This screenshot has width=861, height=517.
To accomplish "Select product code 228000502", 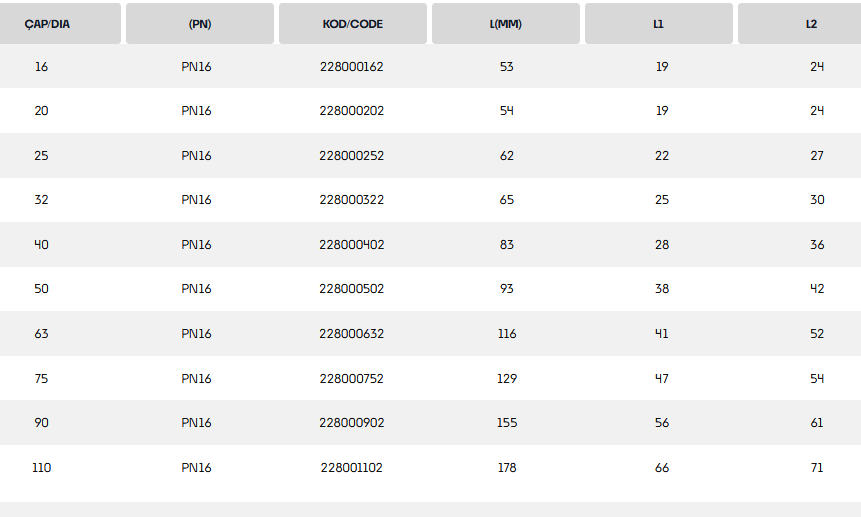I will coord(352,289).
